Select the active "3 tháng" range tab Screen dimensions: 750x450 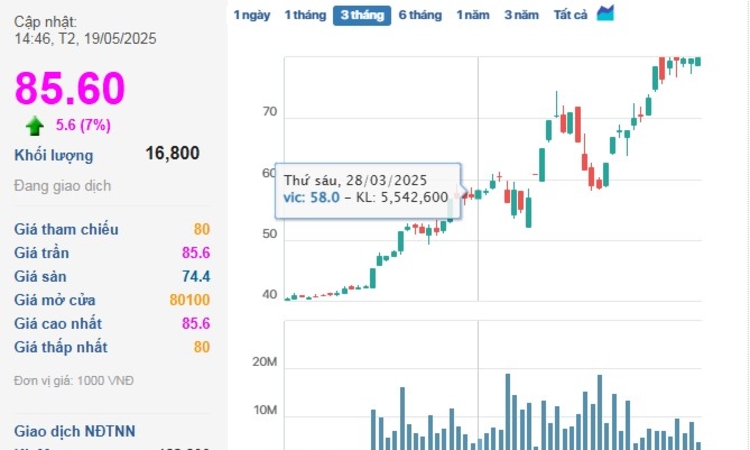(361, 15)
